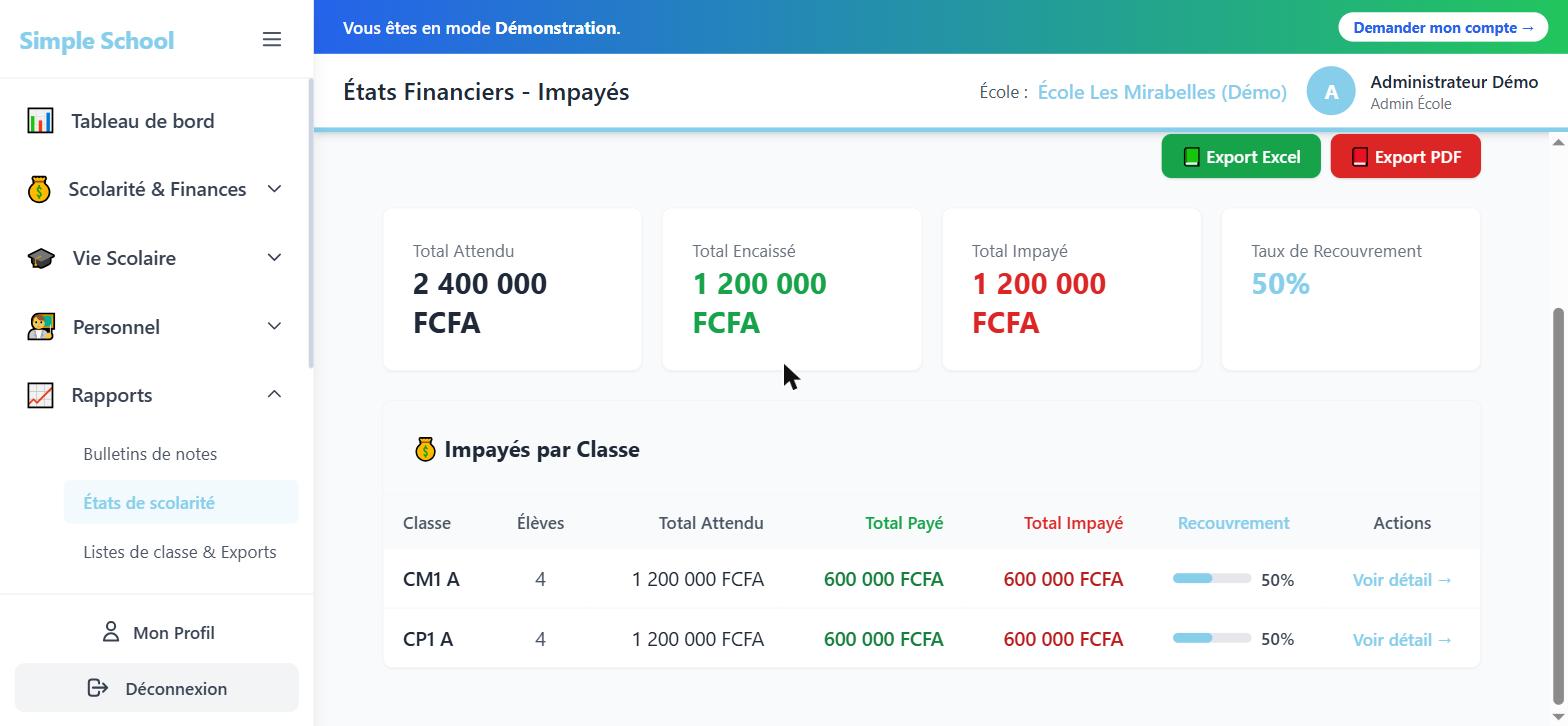
Task: Expand the Personnel section chevron
Action: (274, 327)
